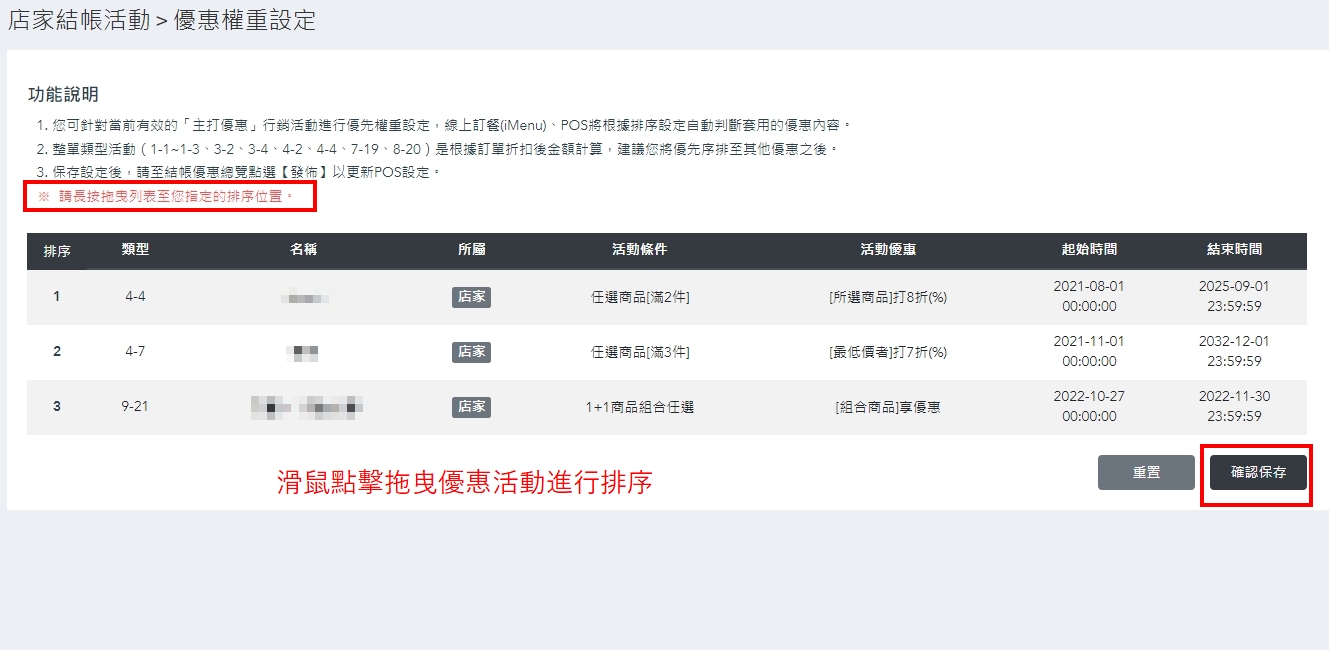
Task: Click the red 請長按拖曳列表 notice text
Action: (x=172, y=197)
